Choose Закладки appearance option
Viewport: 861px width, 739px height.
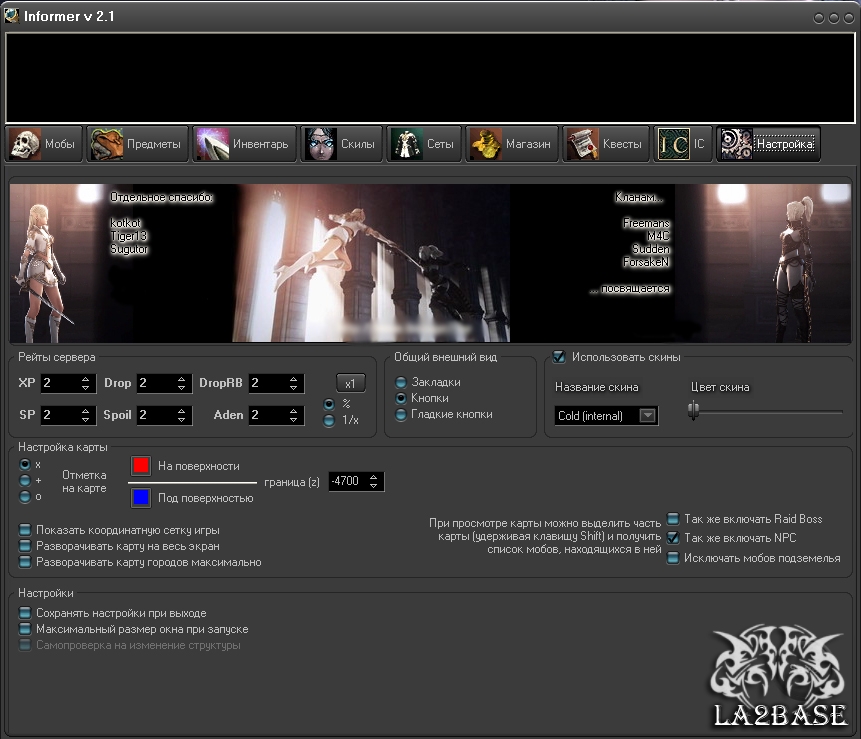(401, 382)
